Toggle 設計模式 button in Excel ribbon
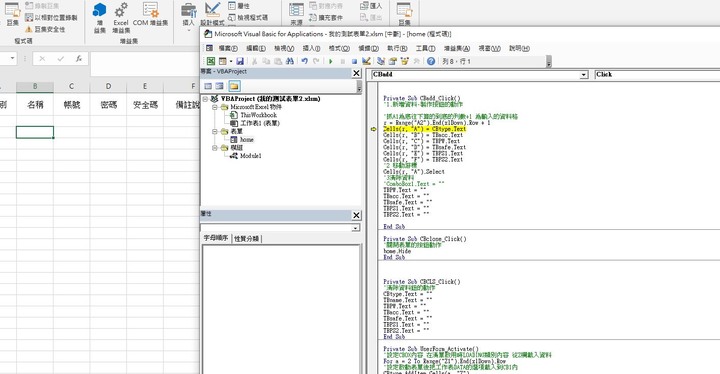720x374 pixels. click(x=212, y=15)
